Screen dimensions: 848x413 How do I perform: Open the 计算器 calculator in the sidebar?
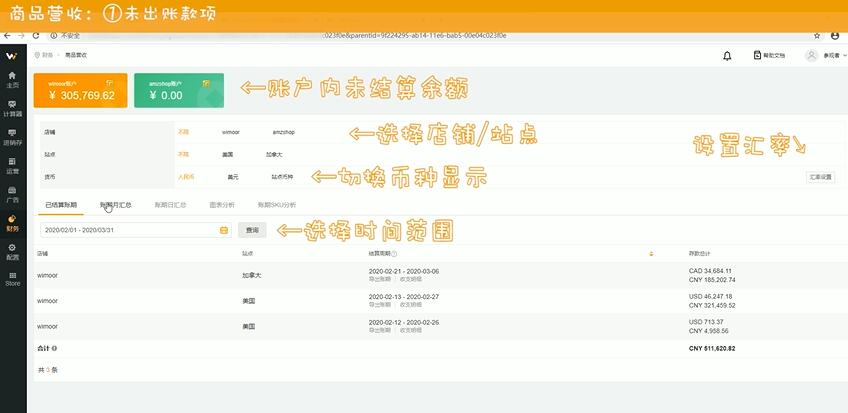12,108
